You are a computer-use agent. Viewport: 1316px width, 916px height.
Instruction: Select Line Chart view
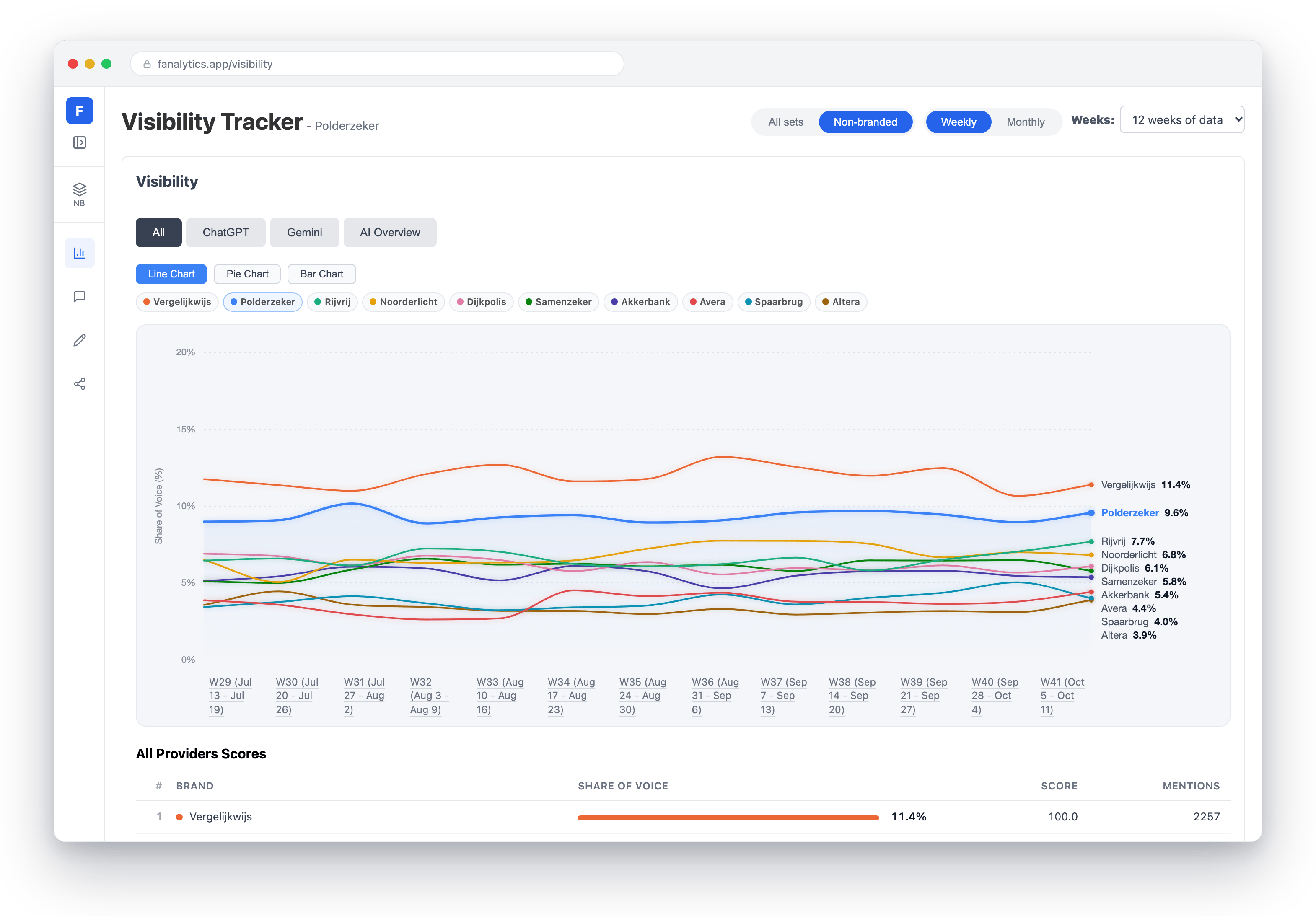pos(171,274)
